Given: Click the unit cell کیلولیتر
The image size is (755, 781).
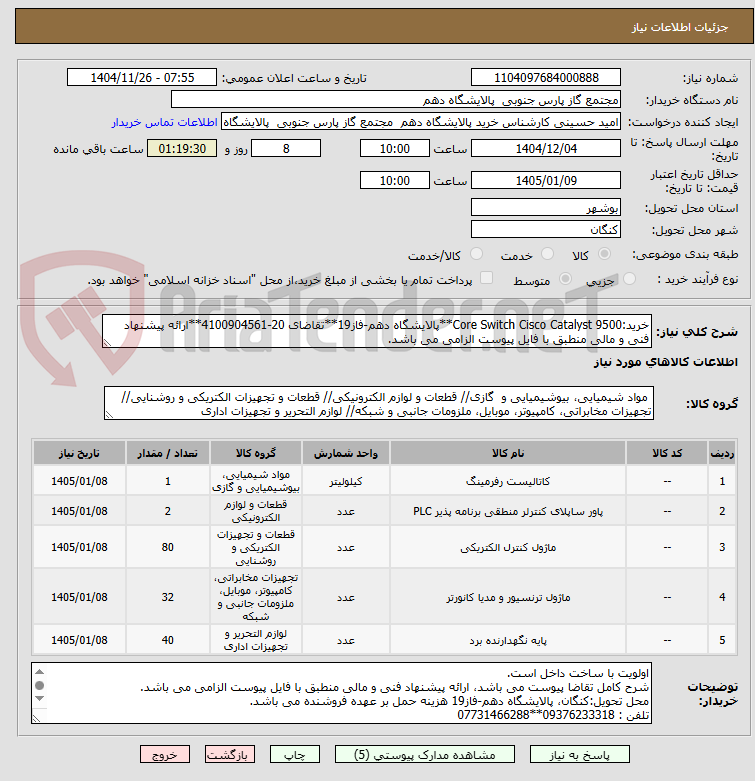Looking at the screenshot, I should click(346, 481).
